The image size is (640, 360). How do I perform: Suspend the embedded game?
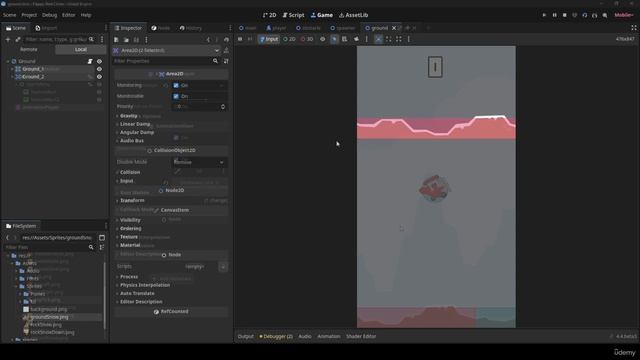pyautogui.click(x=240, y=39)
